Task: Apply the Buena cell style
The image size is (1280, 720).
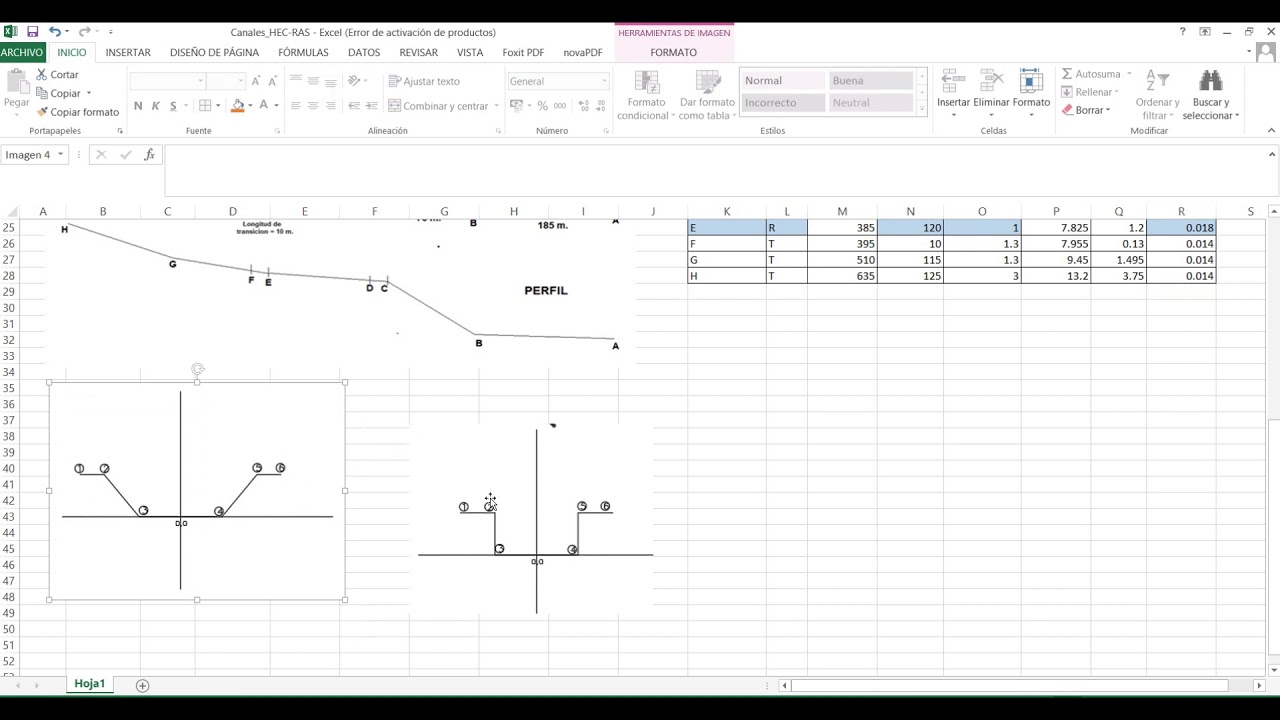Action: [870, 80]
